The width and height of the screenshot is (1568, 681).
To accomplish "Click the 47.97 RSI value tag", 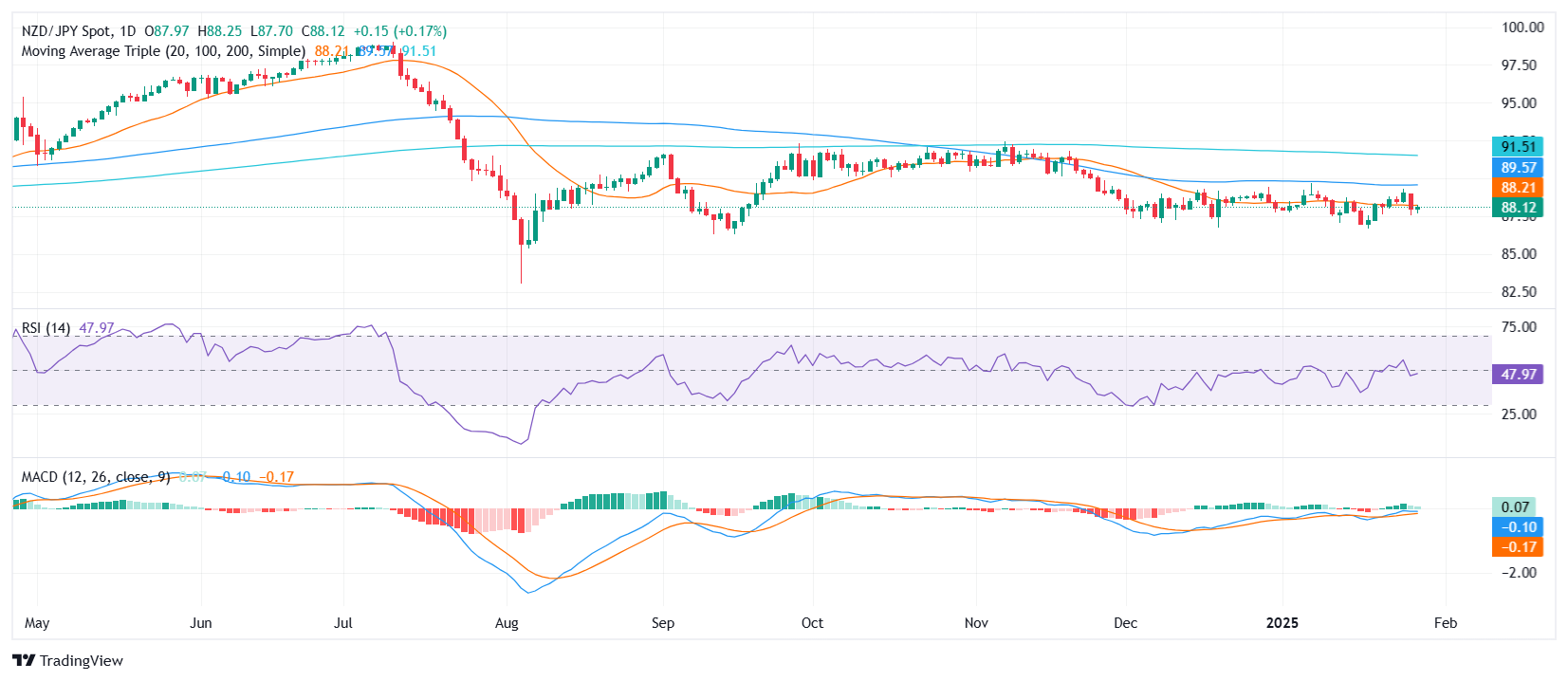I will pyautogui.click(x=1518, y=375).
